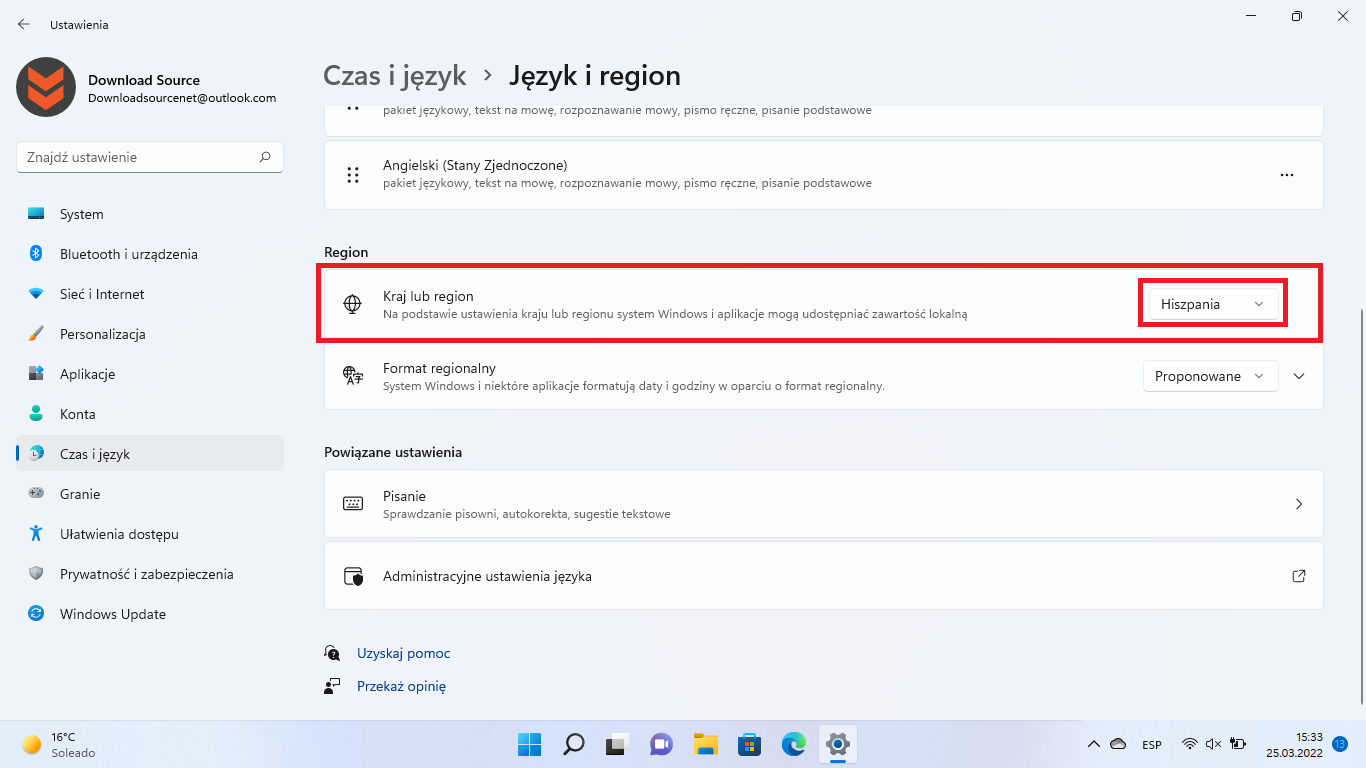The image size is (1366, 768).
Task: Click the back arrow in Ustawienia header
Action: click(x=24, y=24)
